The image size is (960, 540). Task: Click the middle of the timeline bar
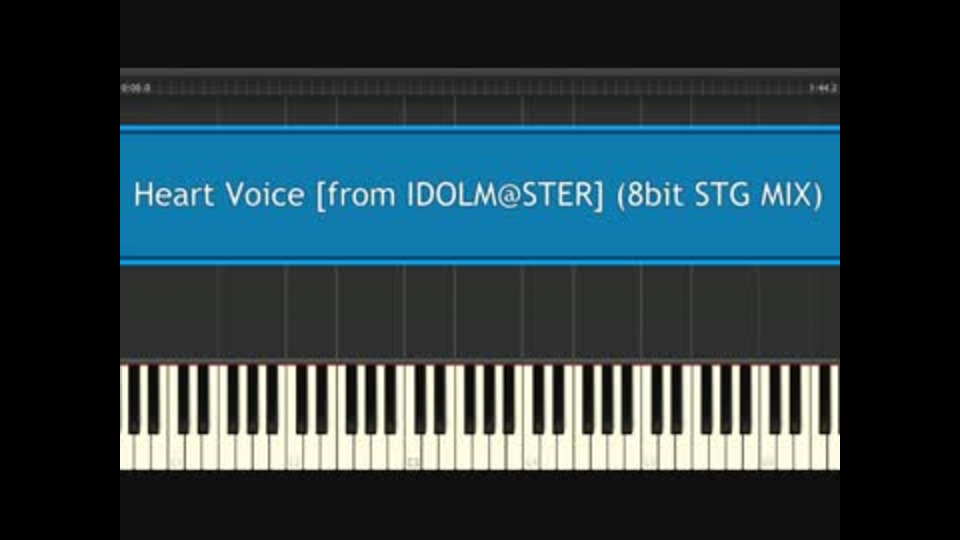click(480, 88)
